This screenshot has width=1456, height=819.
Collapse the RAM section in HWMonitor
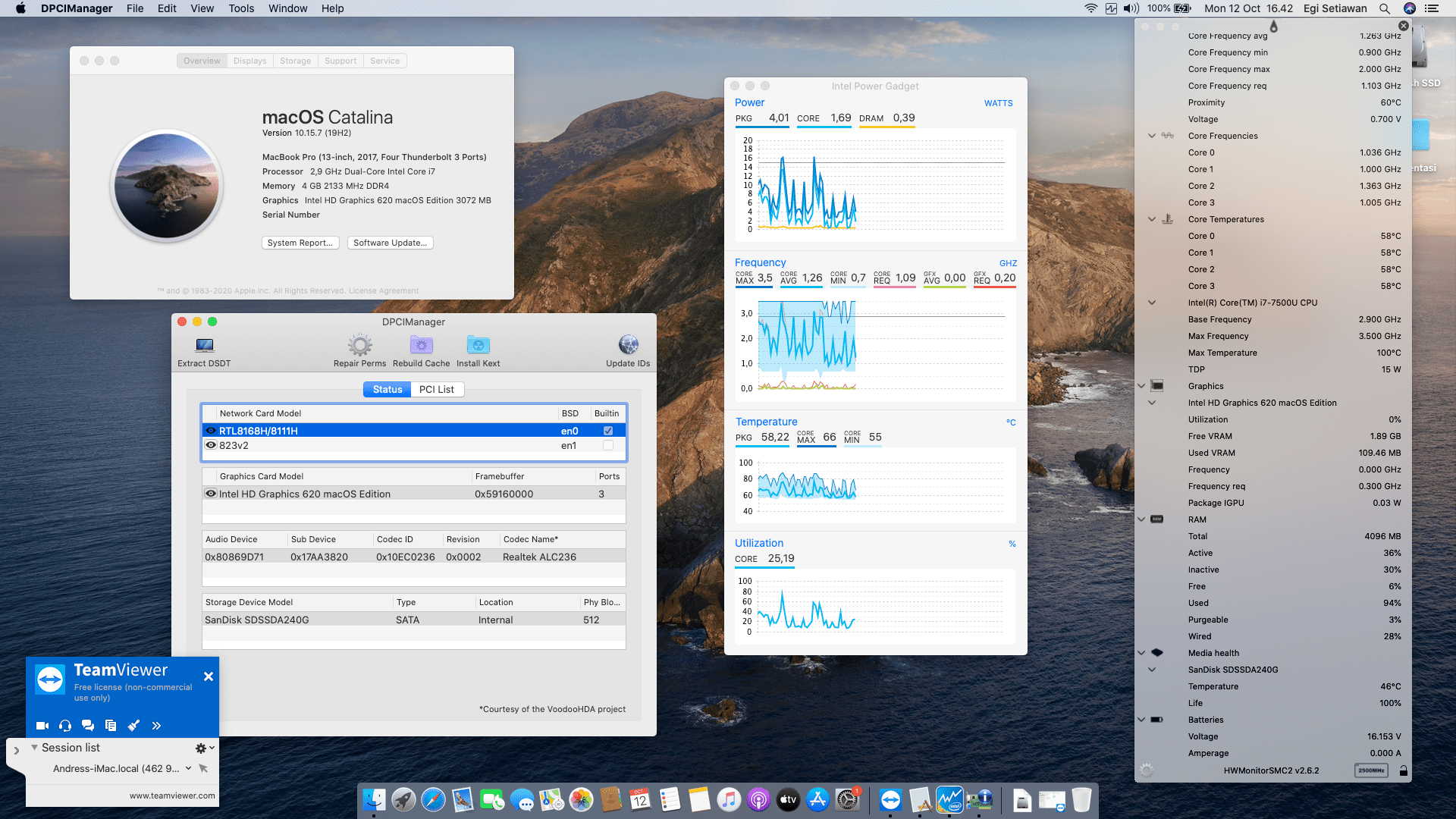point(1141,519)
